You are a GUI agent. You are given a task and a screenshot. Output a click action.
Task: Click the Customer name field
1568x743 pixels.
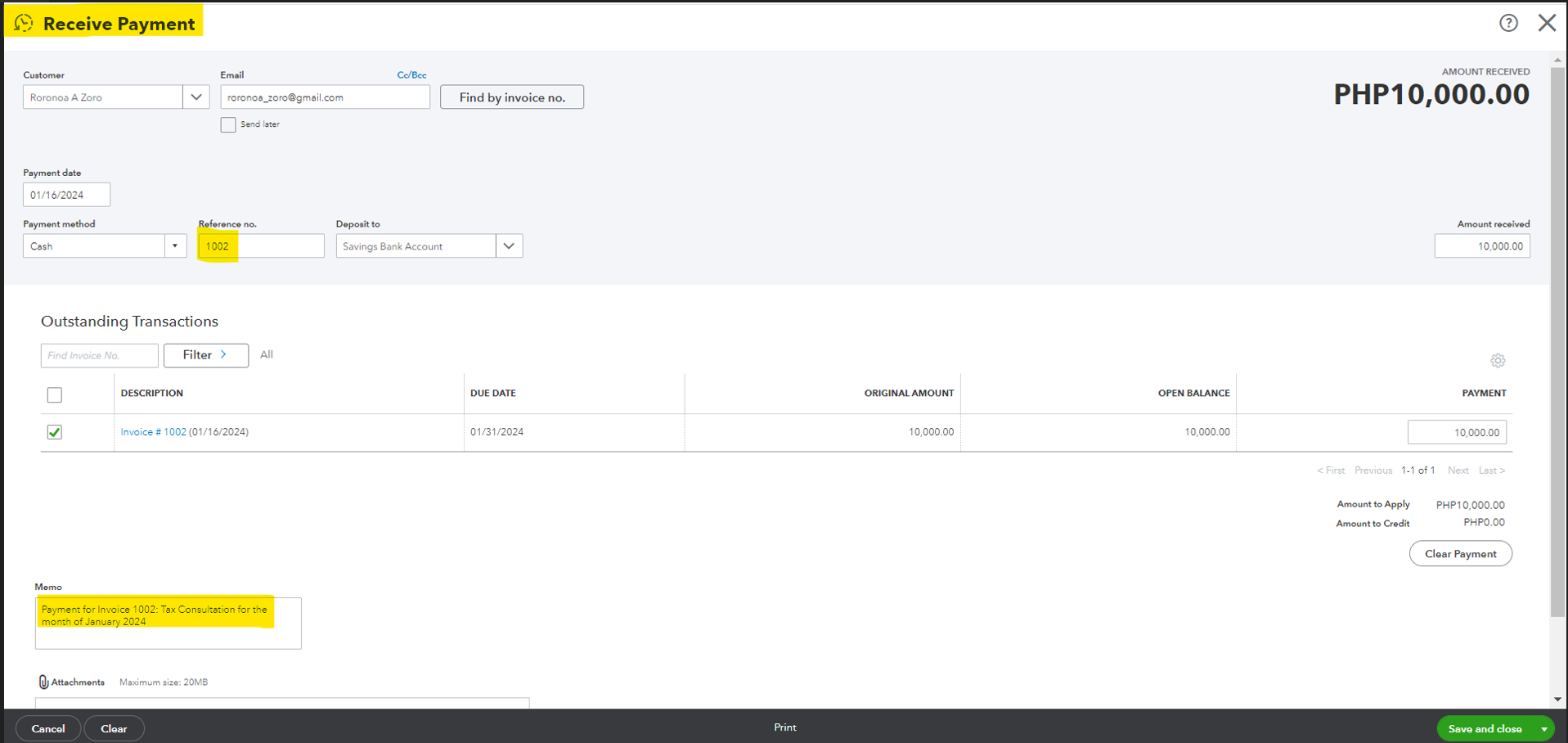103,97
